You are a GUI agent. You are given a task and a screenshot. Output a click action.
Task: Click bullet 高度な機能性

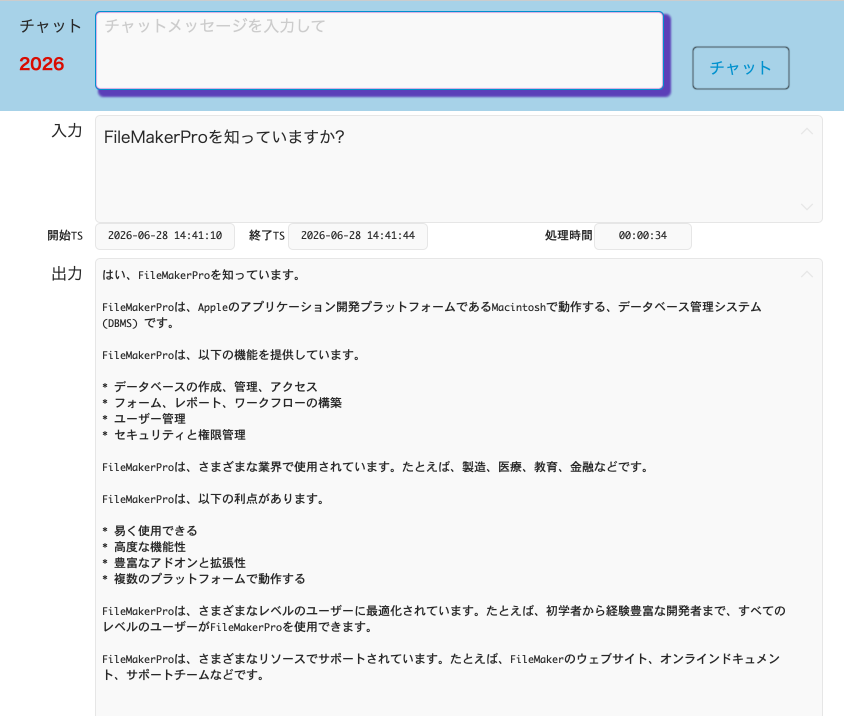(x=144, y=547)
